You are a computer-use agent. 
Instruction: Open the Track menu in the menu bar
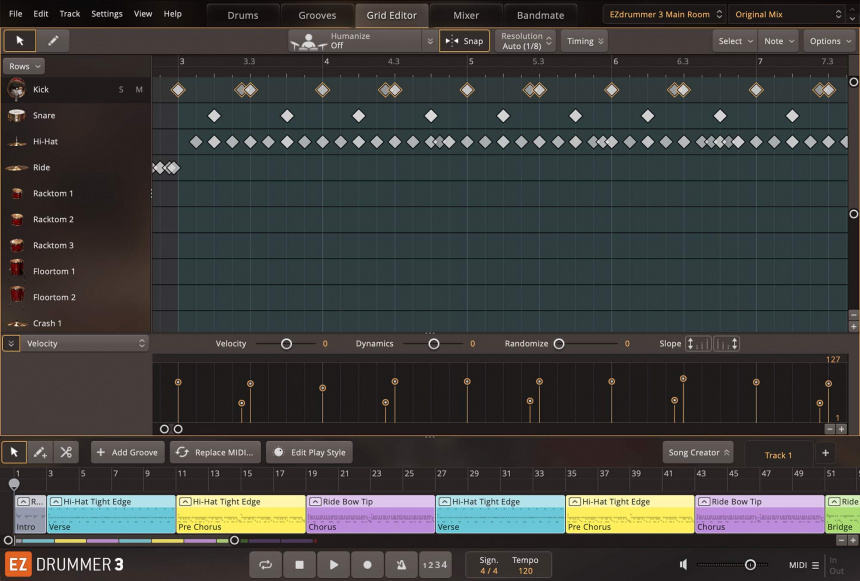coord(69,14)
